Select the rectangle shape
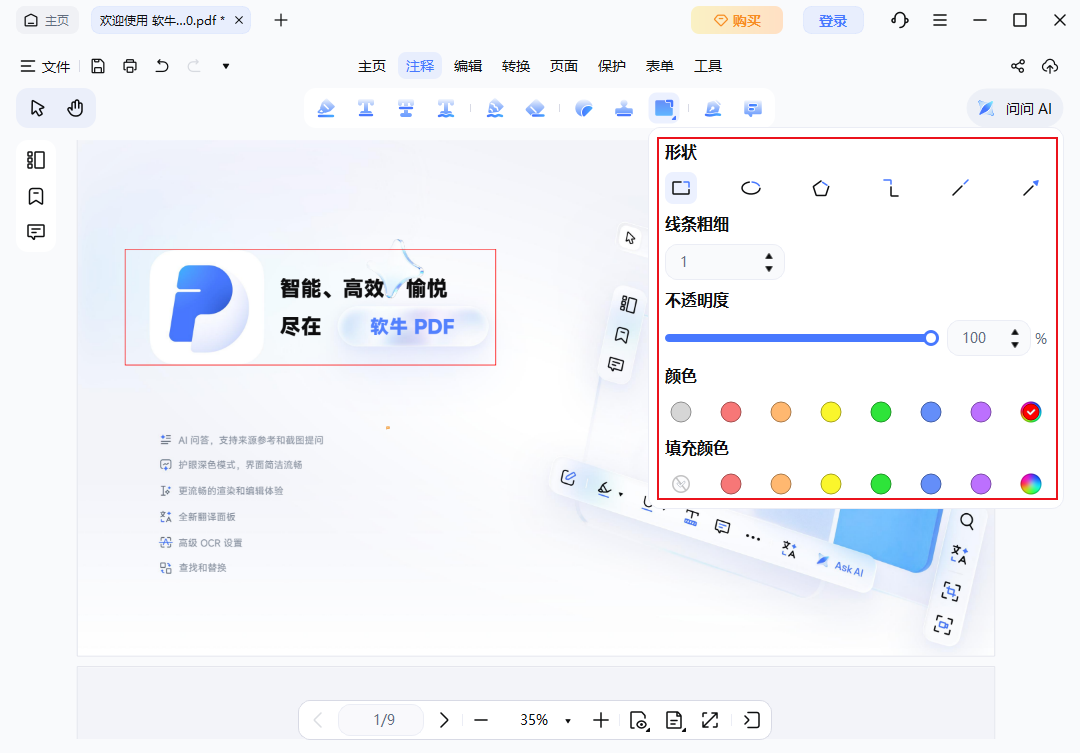The width and height of the screenshot is (1080, 753). tap(681, 187)
